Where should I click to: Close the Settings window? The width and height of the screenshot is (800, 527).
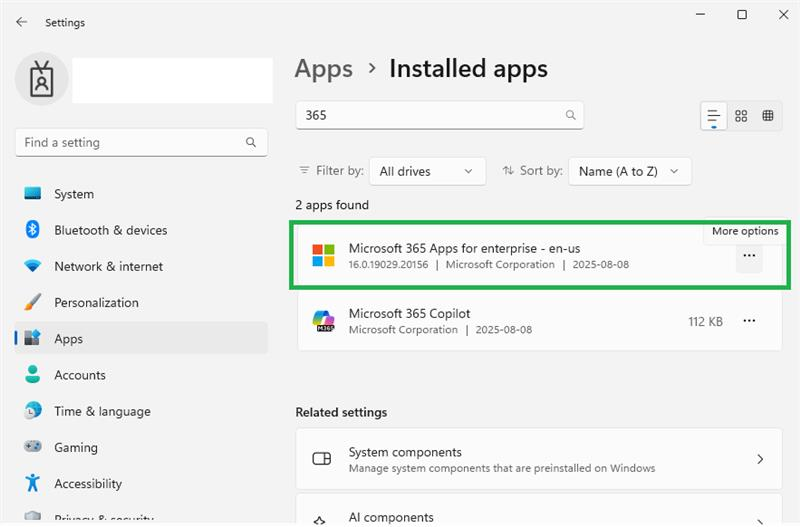point(784,14)
